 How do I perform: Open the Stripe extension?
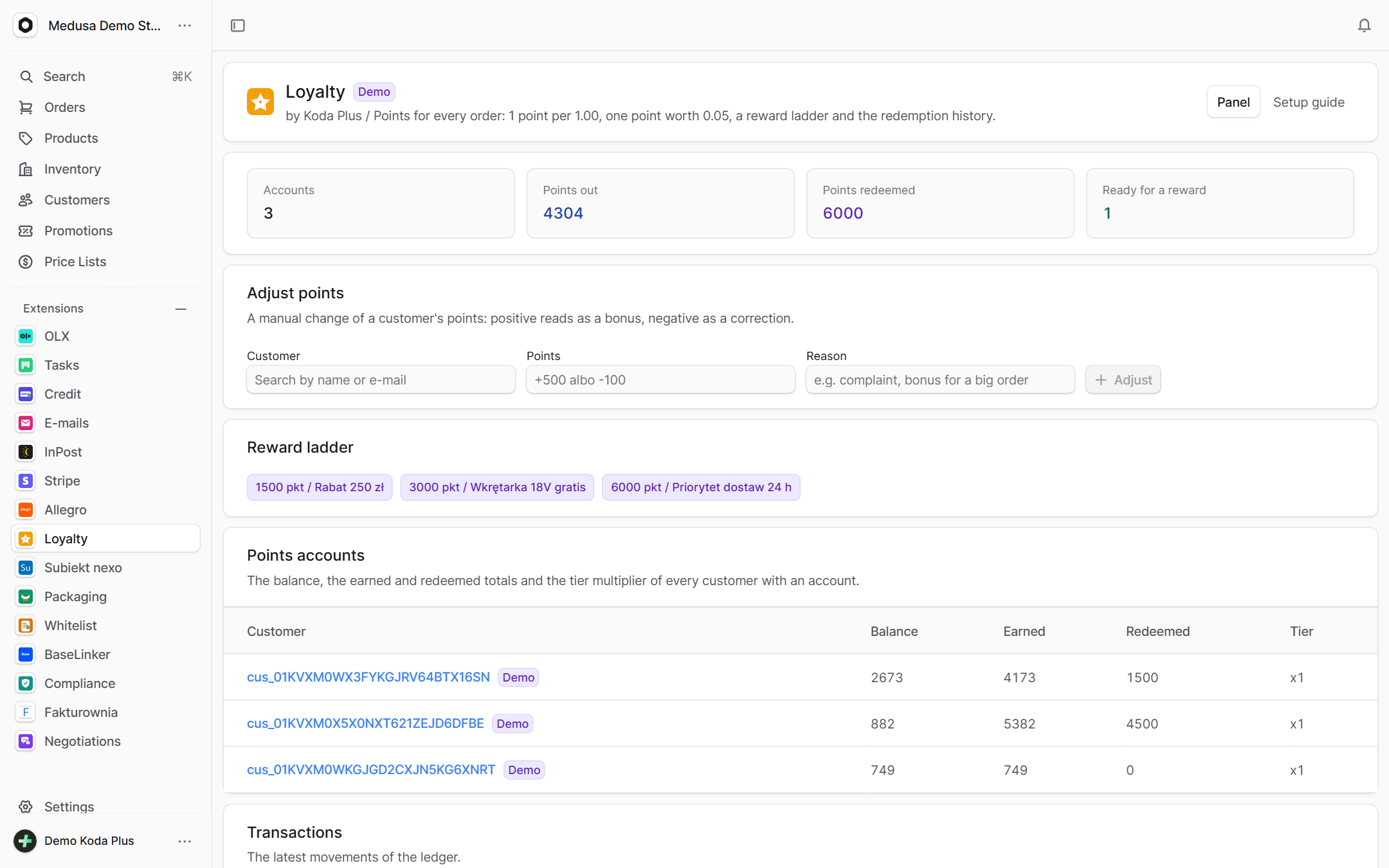(x=106, y=481)
